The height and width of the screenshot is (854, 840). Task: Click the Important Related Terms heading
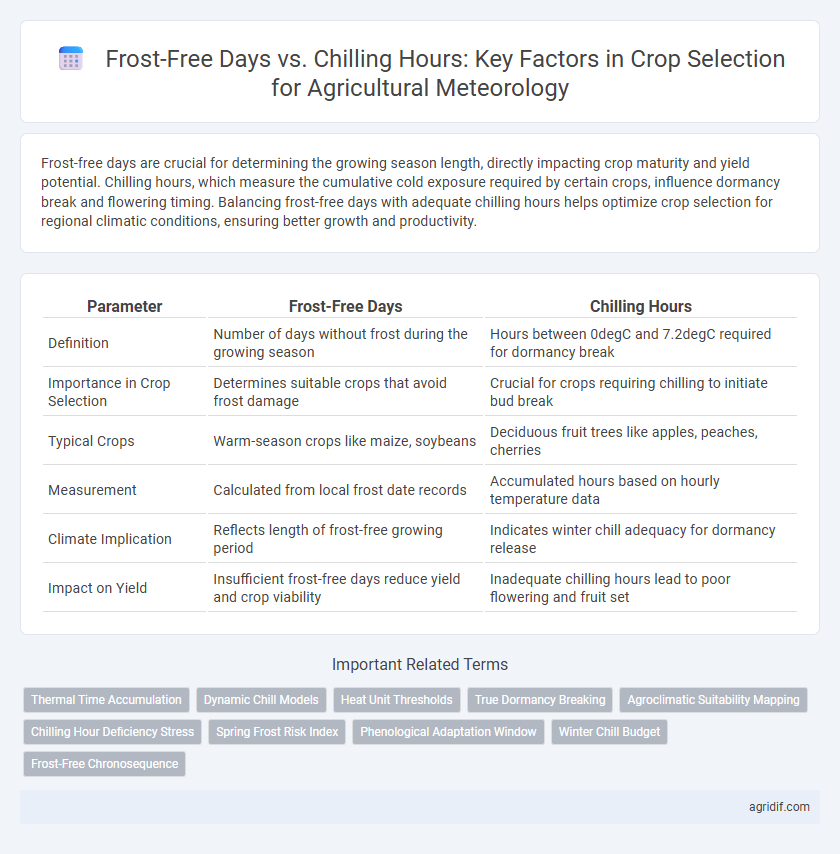(420, 664)
